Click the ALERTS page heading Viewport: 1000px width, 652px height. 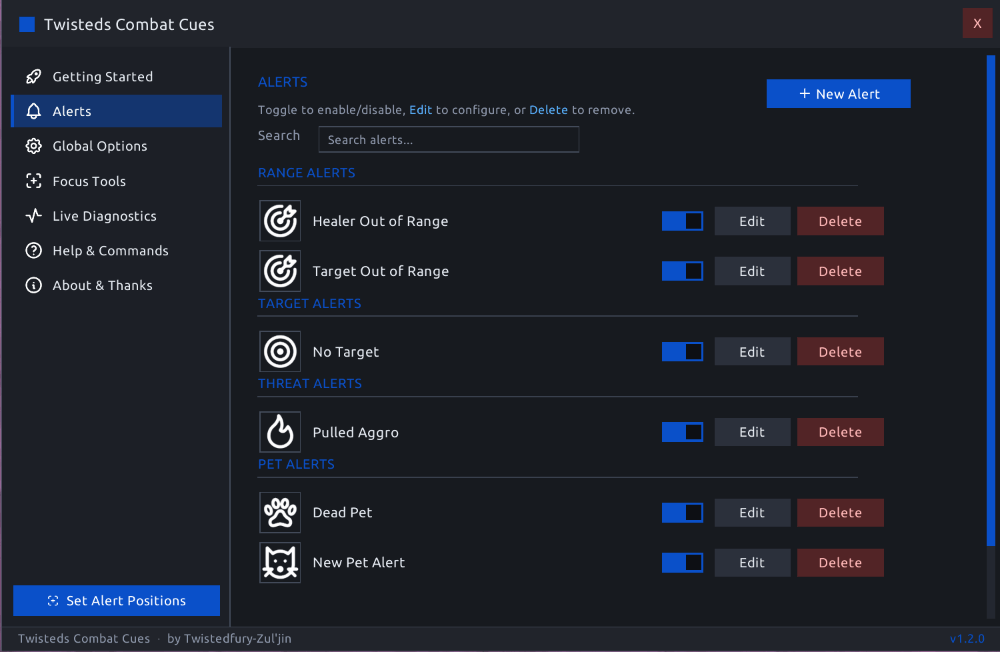point(283,82)
